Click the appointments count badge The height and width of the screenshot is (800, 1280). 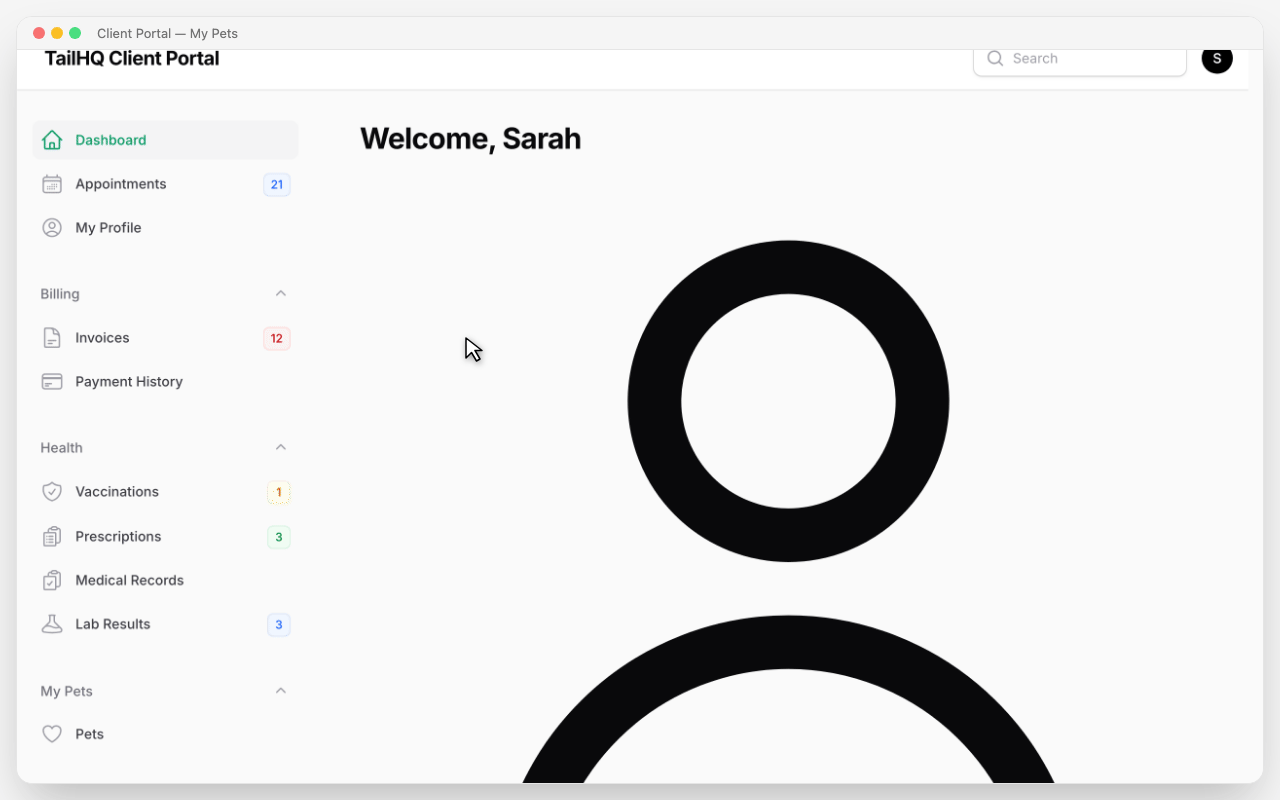(277, 184)
